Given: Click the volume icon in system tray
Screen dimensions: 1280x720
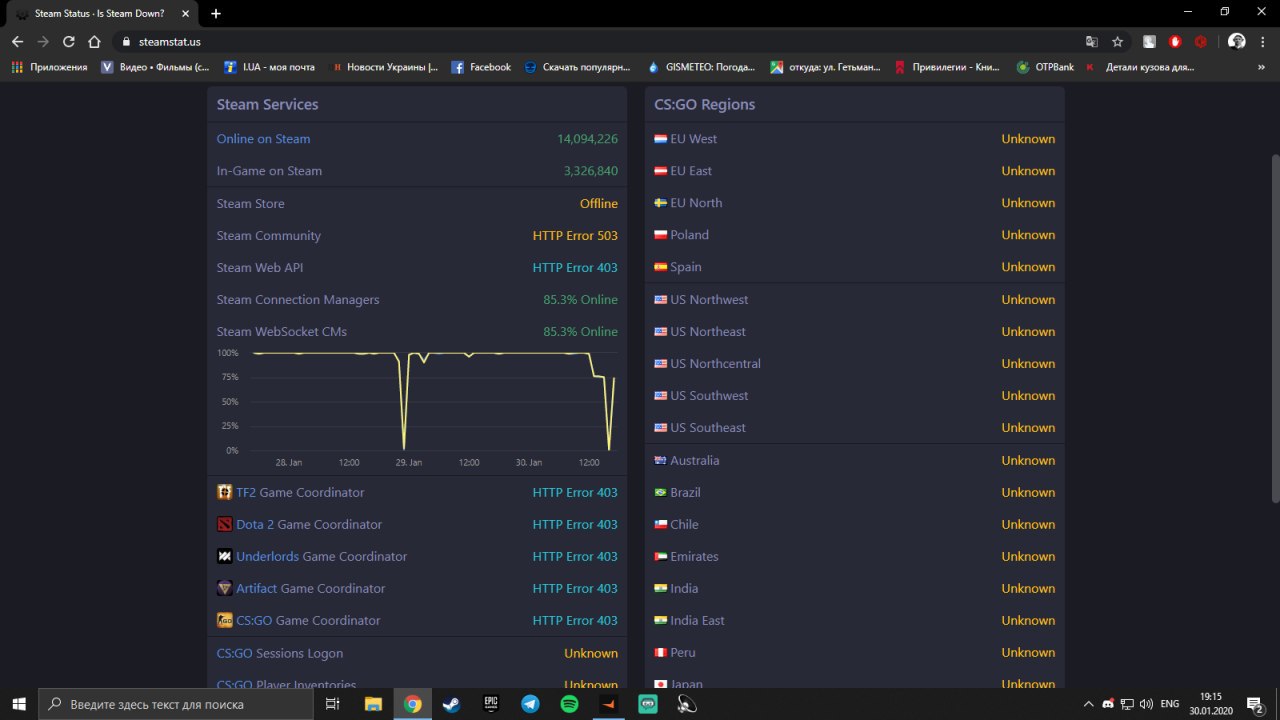Looking at the screenshot, I should pyautogui.click(x=1145, y=704).
